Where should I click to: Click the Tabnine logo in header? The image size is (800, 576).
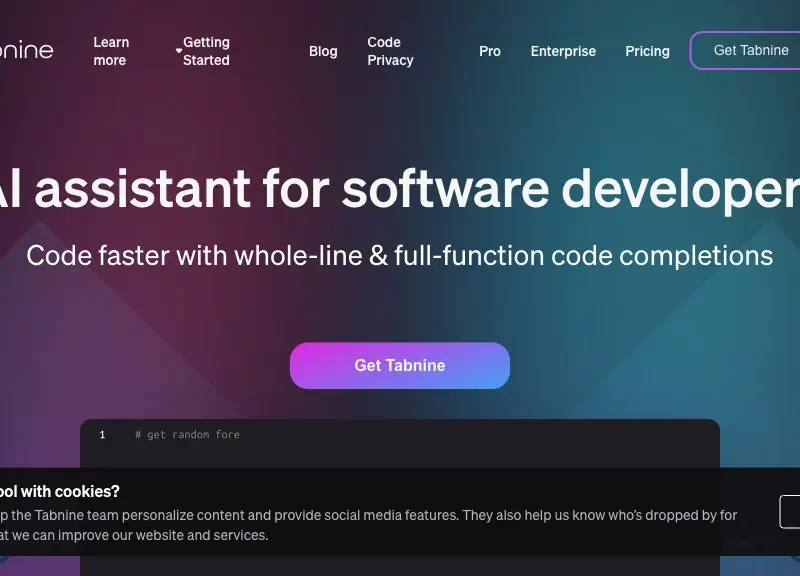tap(26, 51)
